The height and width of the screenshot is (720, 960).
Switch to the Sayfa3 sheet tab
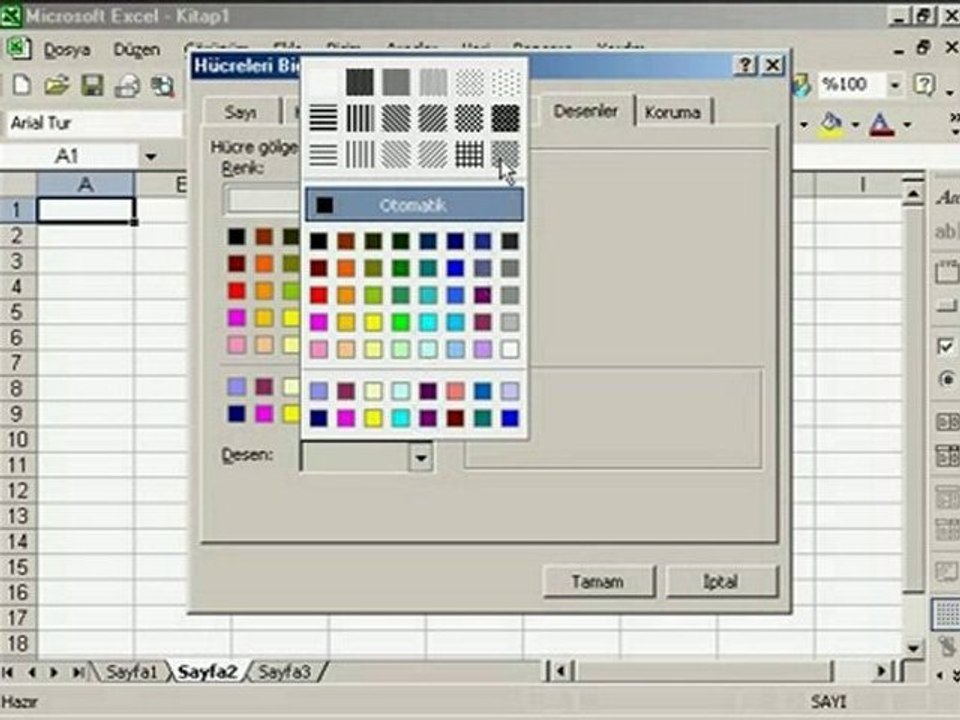point(284,672)
